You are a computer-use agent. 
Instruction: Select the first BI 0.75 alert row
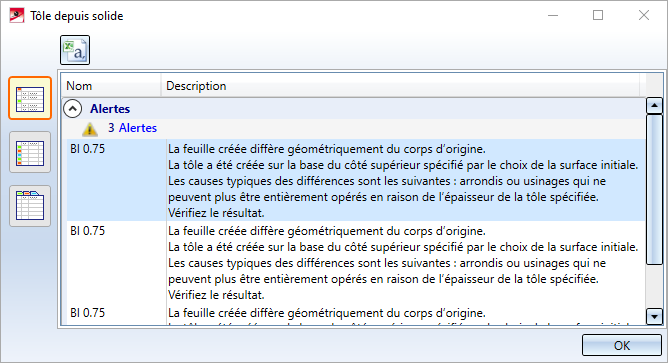click(x=355, y=180)
